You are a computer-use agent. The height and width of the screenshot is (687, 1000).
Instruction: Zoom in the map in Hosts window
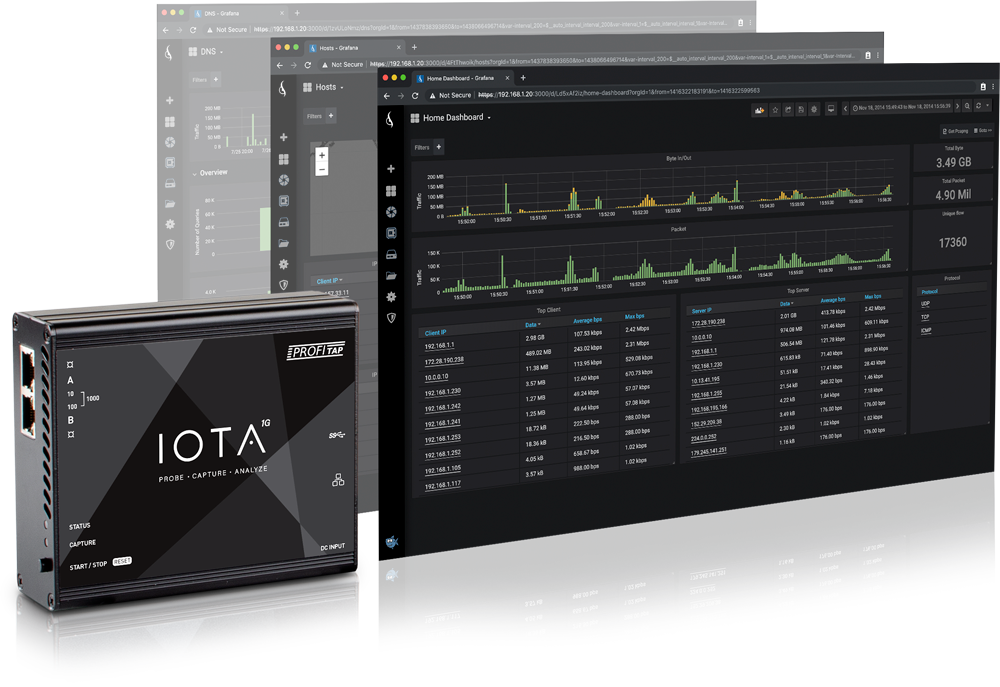[322, 155]
